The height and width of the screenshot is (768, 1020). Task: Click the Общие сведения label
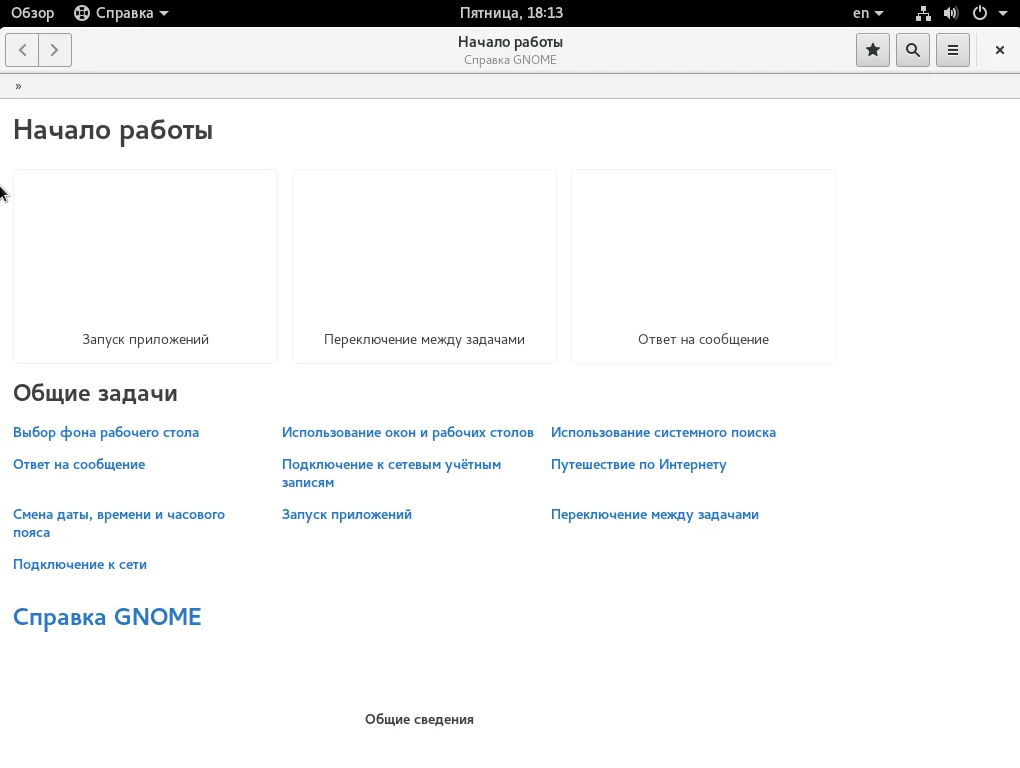419,719
